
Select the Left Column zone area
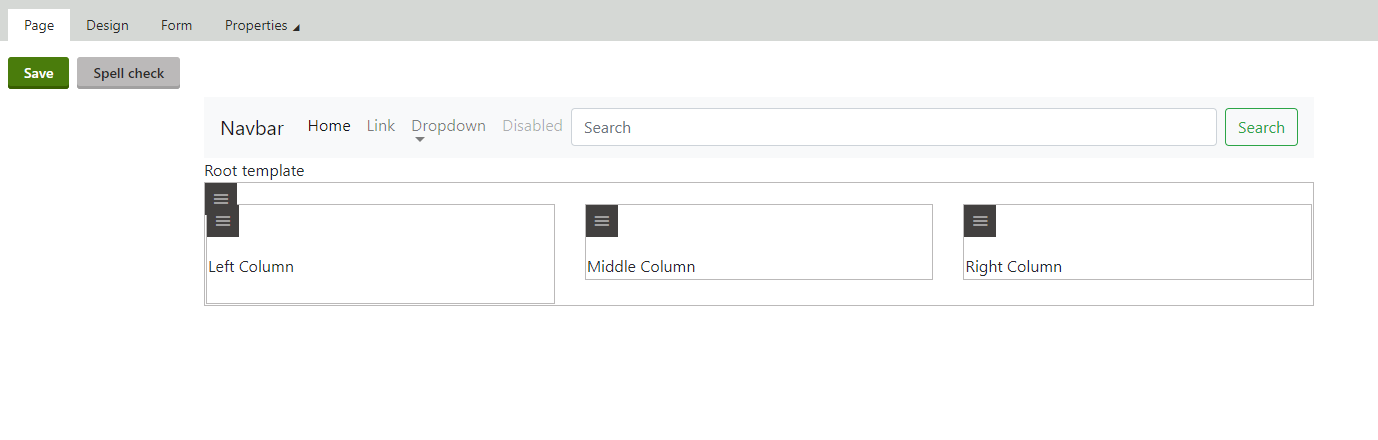pyautogui.click(x=380, y=254)
